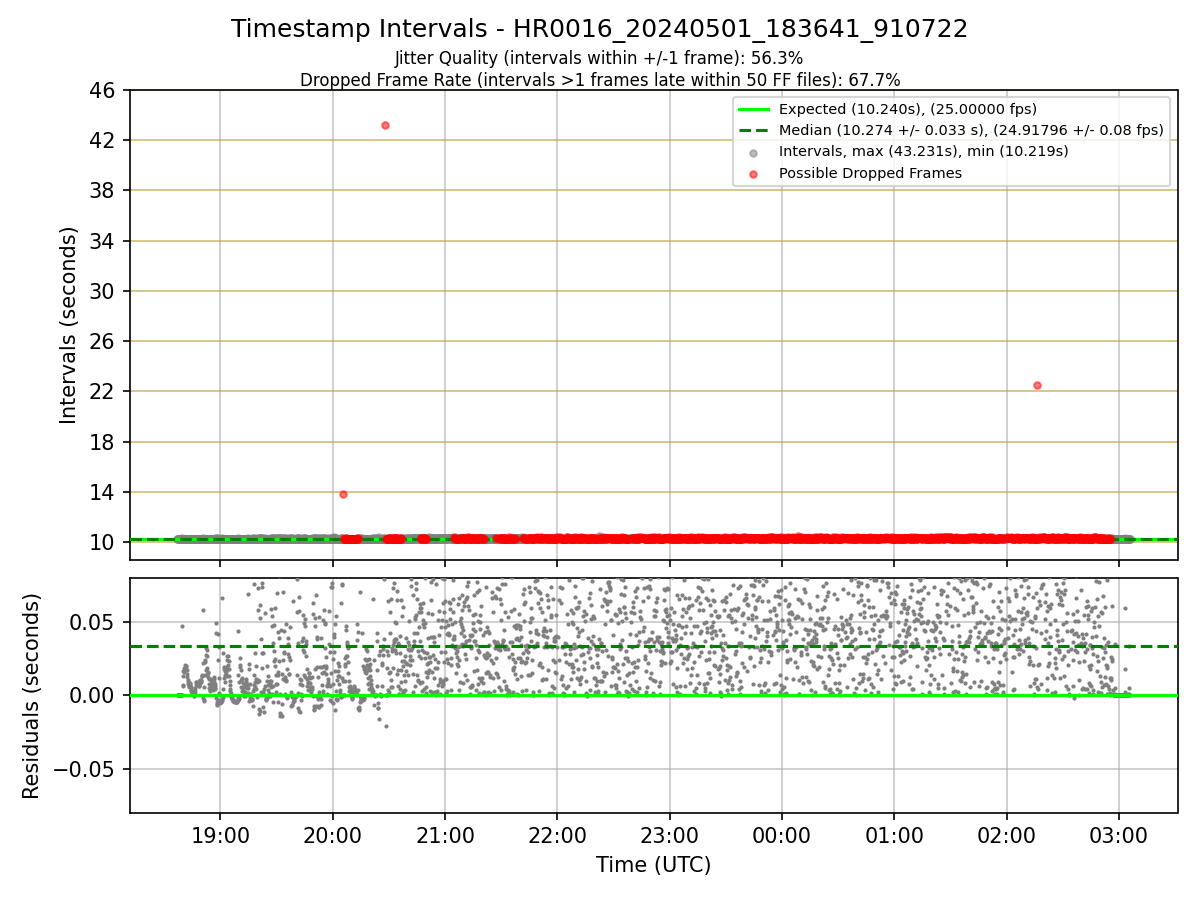The image size is (1200, 900).
Task: Click the 03:00 x-axis tick label
Action: click(x=1118, y=834)
